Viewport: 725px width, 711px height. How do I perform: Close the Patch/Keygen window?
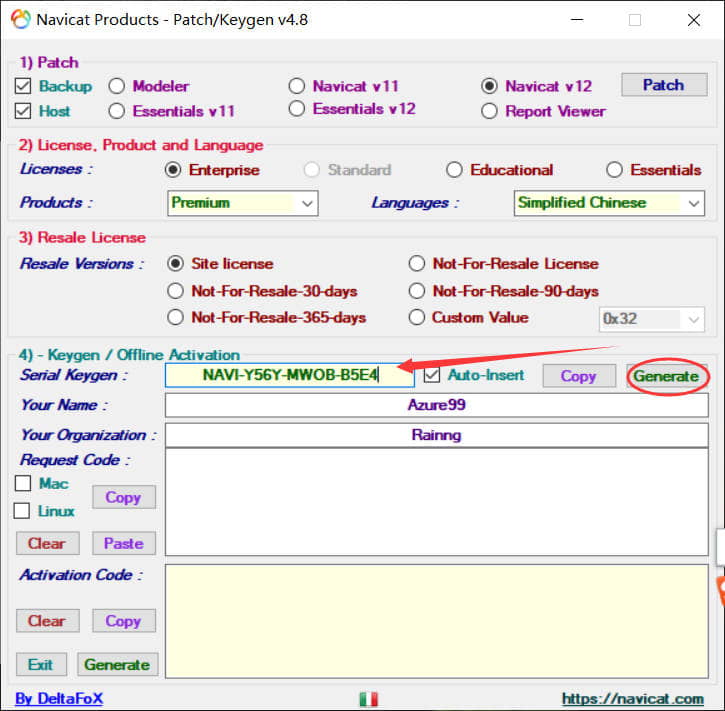click(694, 20)
